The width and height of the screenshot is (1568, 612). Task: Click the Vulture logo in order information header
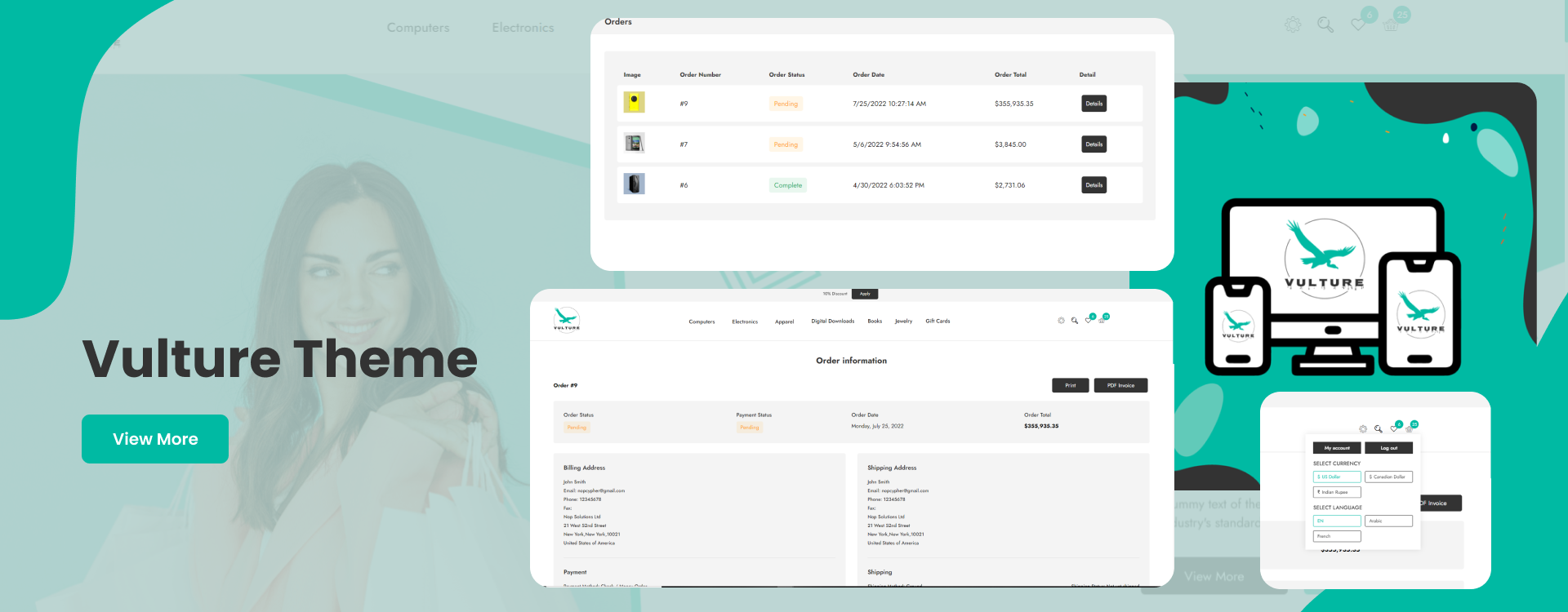pyautogui.click(x=566, y=319)
